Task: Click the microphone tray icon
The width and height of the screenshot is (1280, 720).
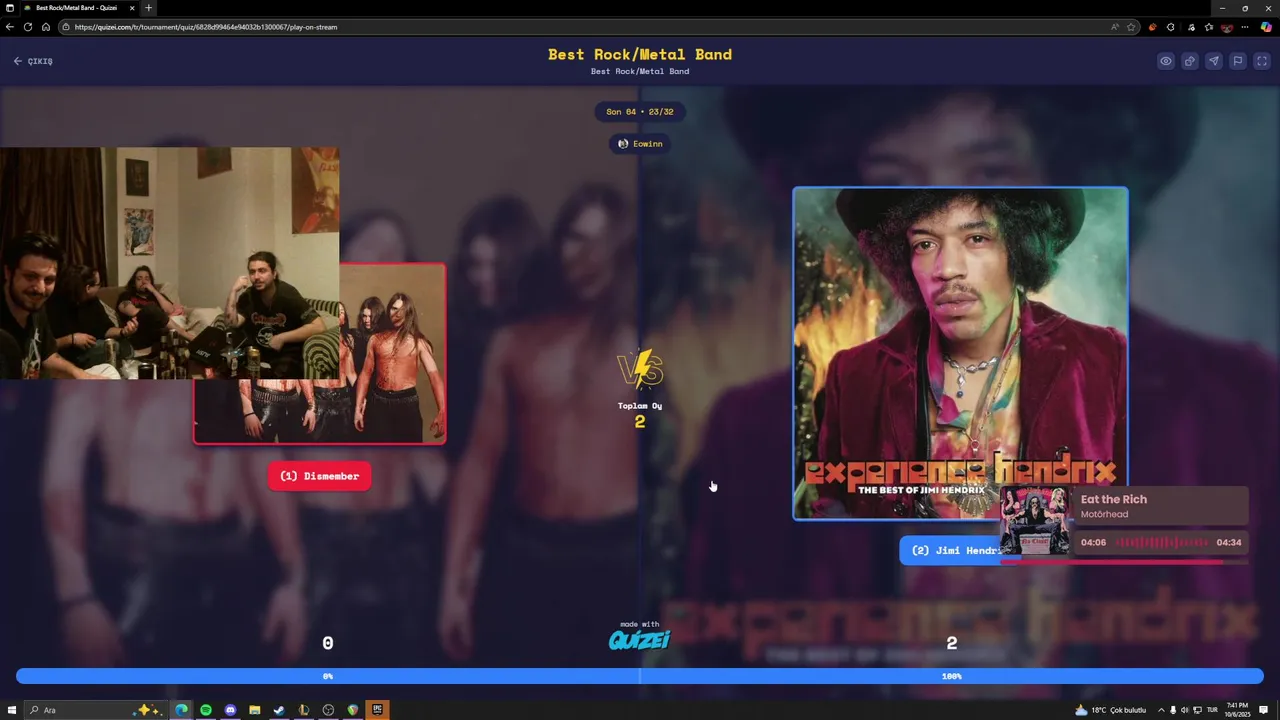Action: [x=1172, y=710]
